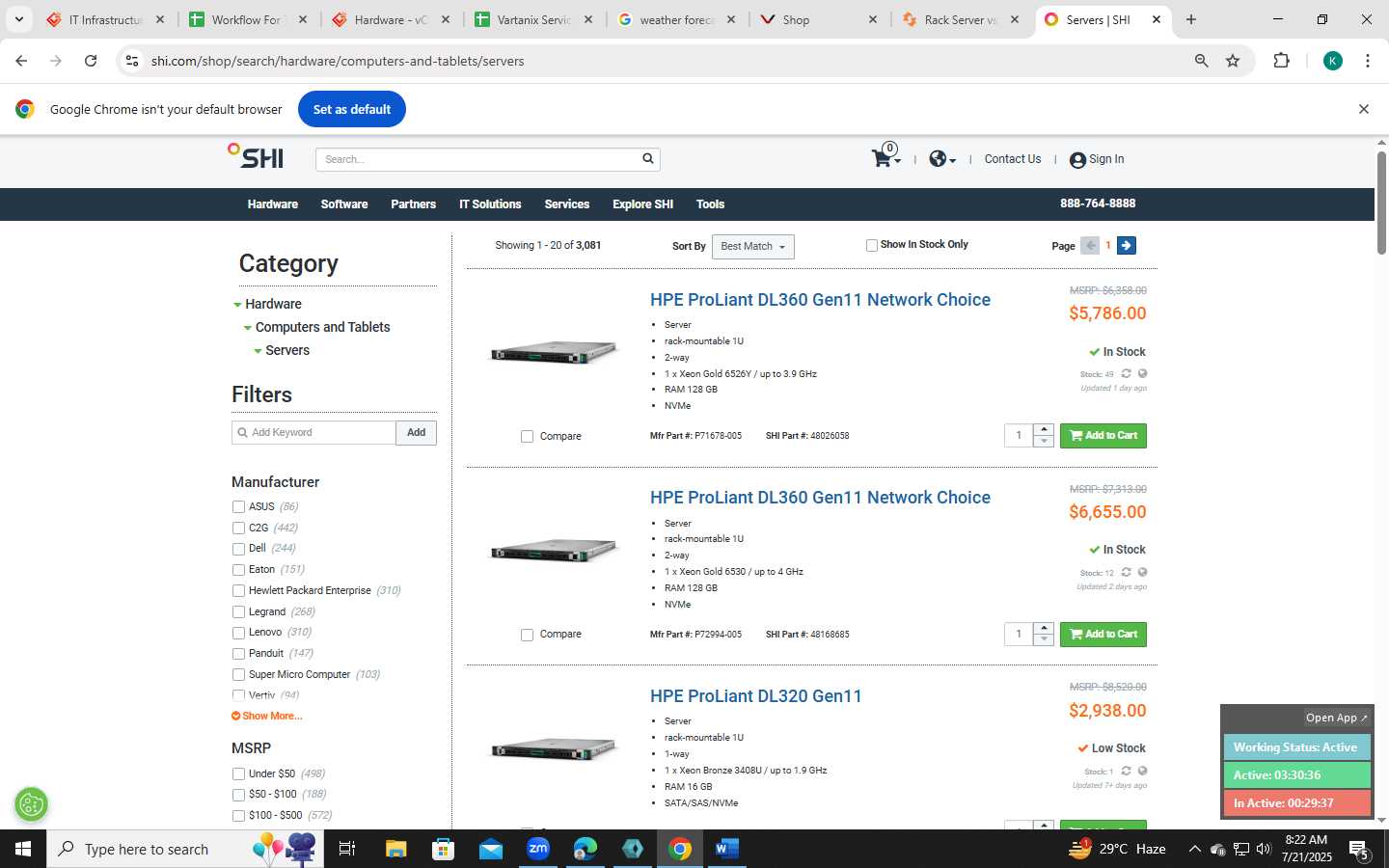Open the globe region selector
Screen dimensions: 1389x868
pyautogui.click(x=942, y=159)
